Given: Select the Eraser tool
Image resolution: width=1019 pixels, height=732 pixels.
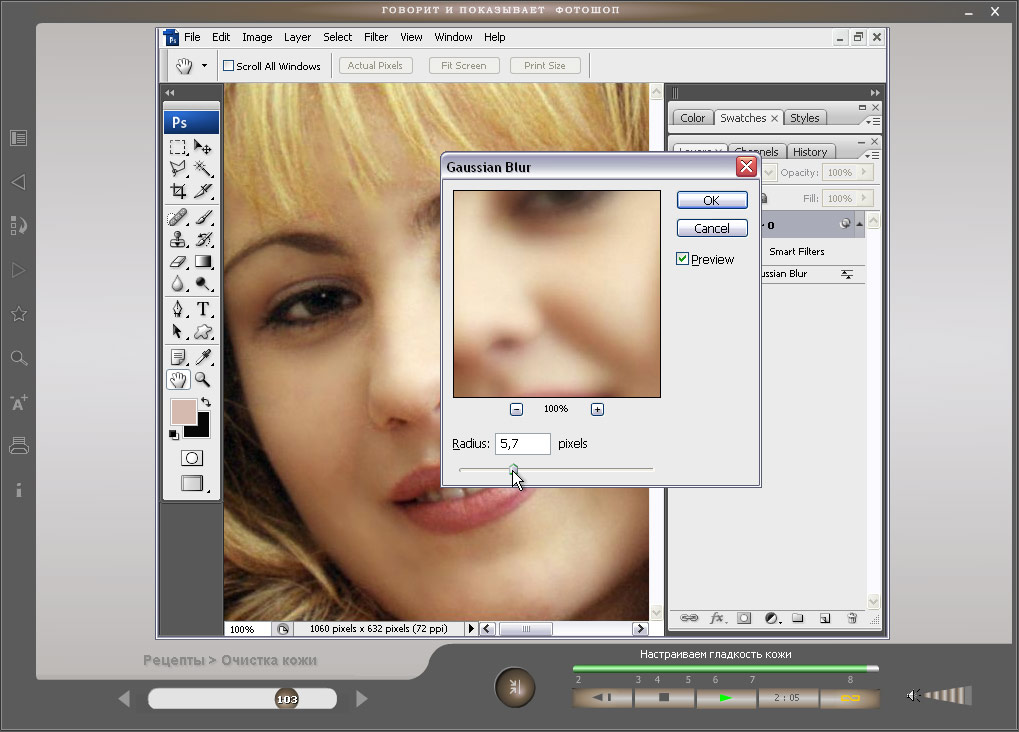Looking at the screenshot, I should (178, 262).
